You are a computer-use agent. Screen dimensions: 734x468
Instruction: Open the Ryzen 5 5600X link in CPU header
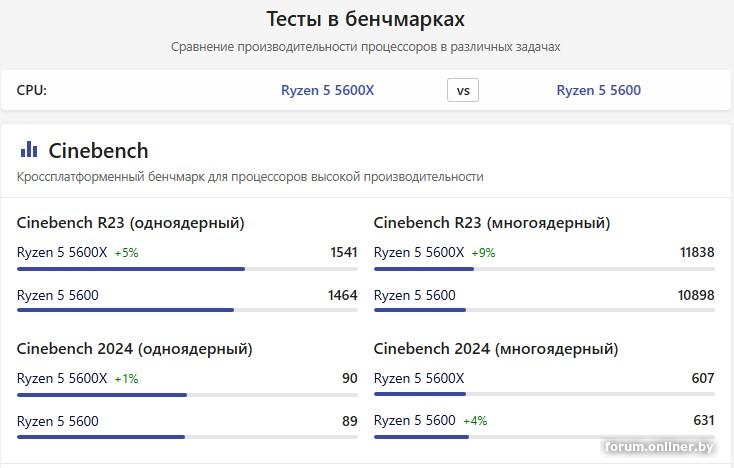[x=327, y=90]
